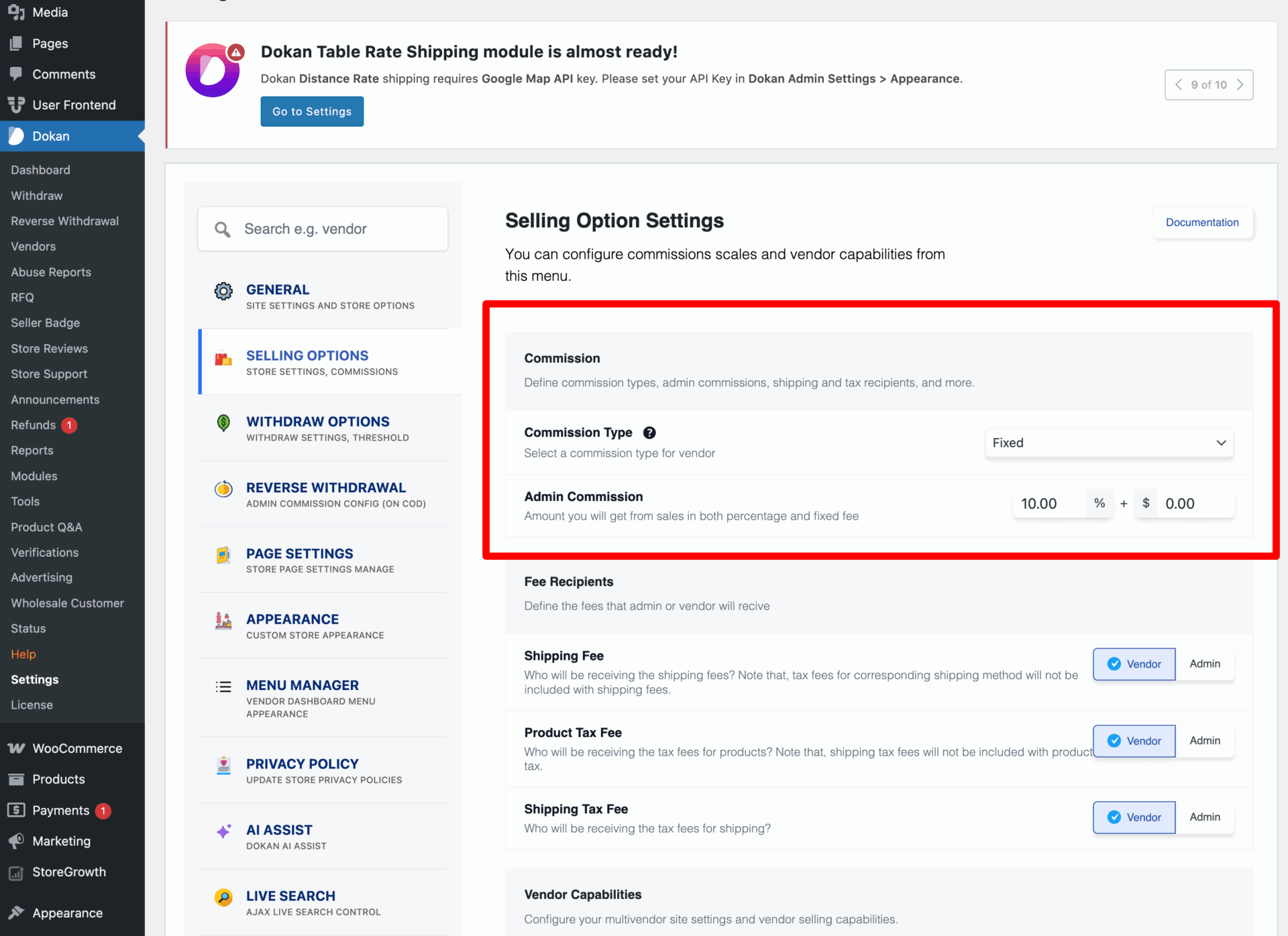
Task: Open Store Support link
Action: click(x=49, y=374)
